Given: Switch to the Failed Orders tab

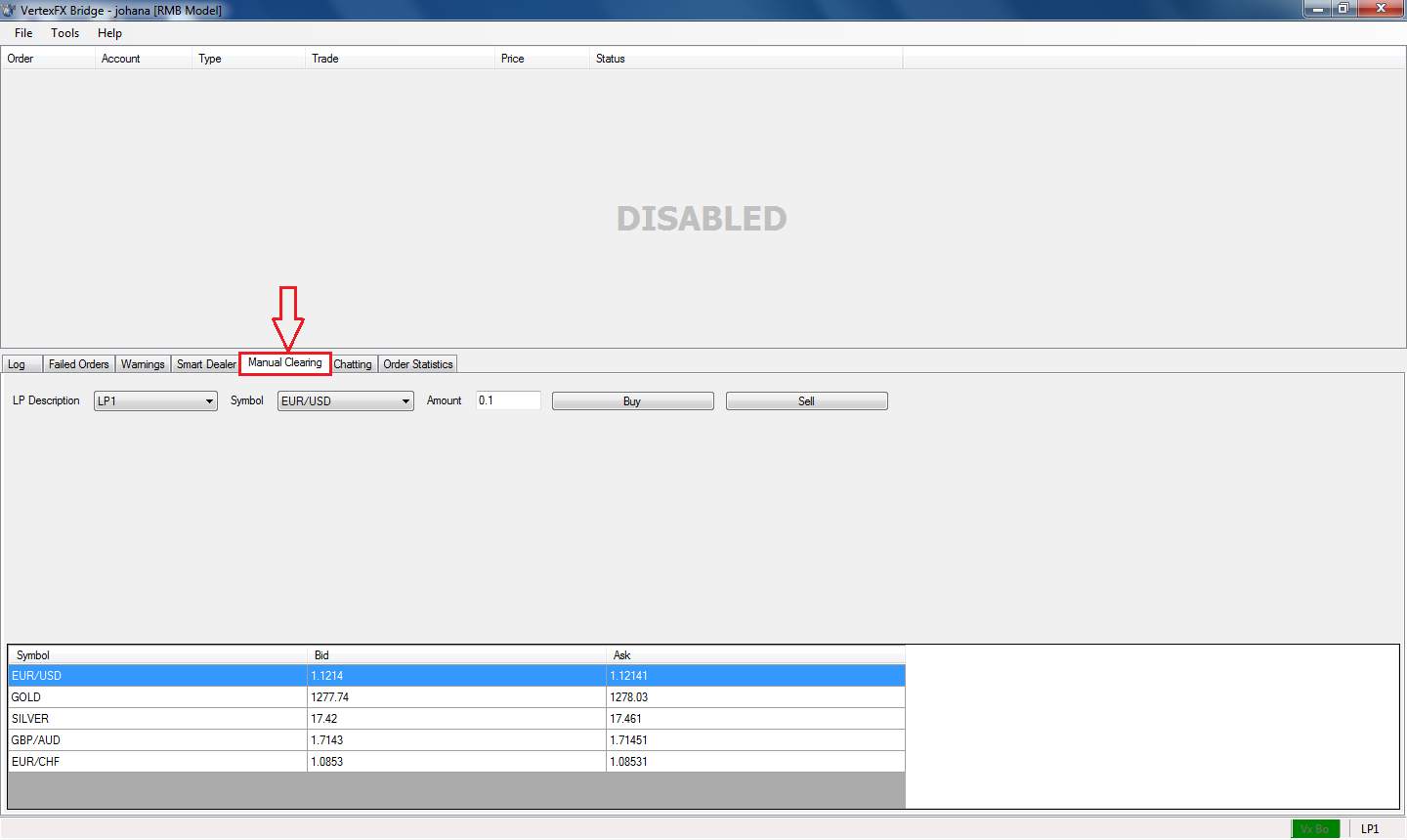Looking at the screenshot, I should point(79,364).
